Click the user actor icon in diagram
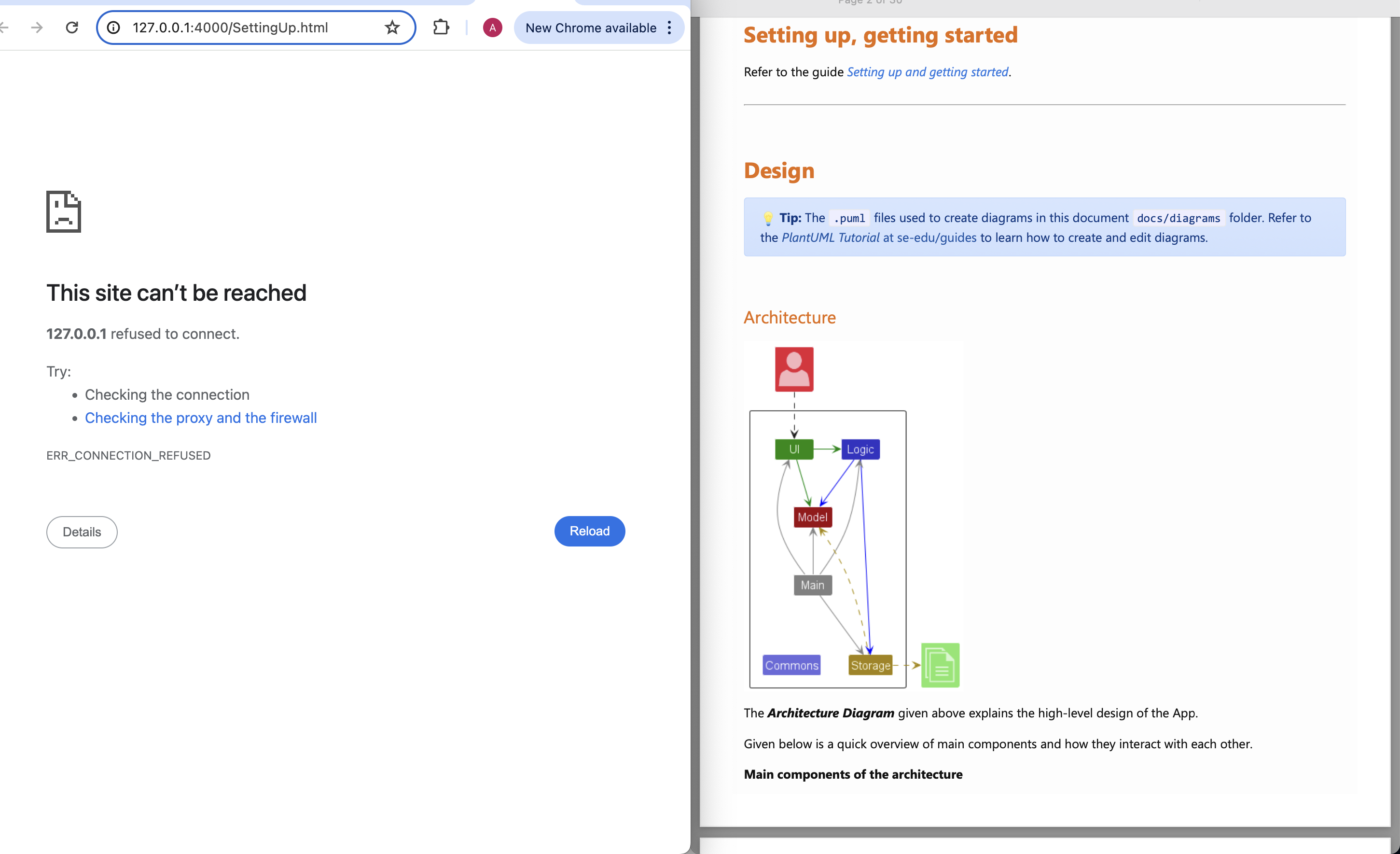Screen dimensions: 1400x854 [794, 369]
